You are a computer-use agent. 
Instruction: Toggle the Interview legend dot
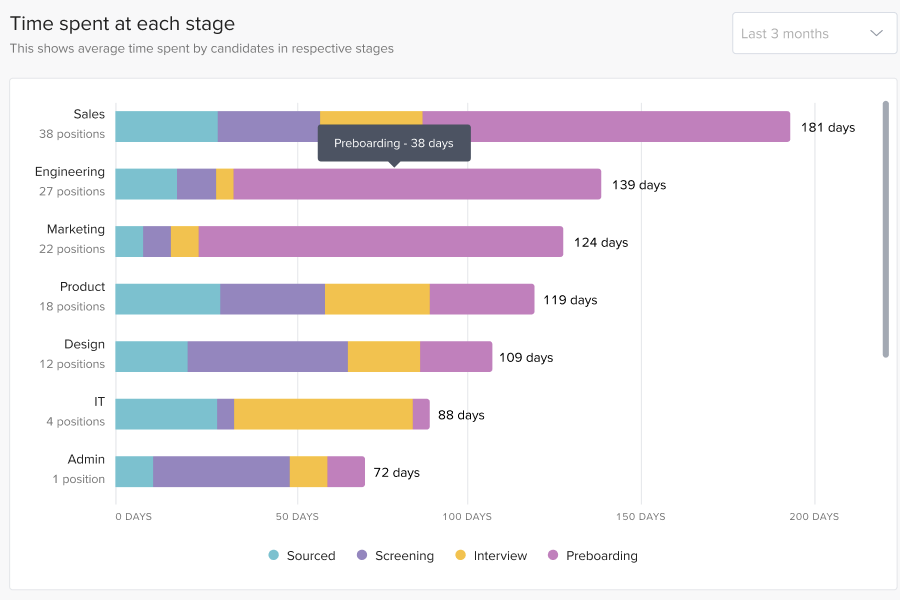click(x=461, y=556)
